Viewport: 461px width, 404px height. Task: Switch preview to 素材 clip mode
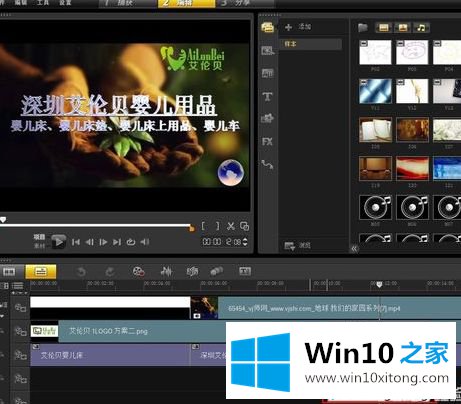(x=39, y=246)
